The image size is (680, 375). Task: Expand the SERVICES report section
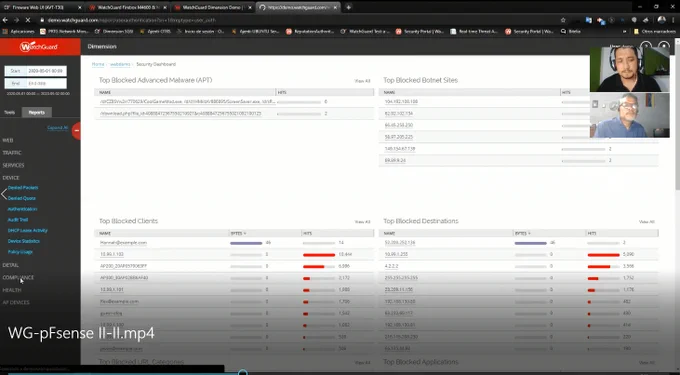point(13,165)
